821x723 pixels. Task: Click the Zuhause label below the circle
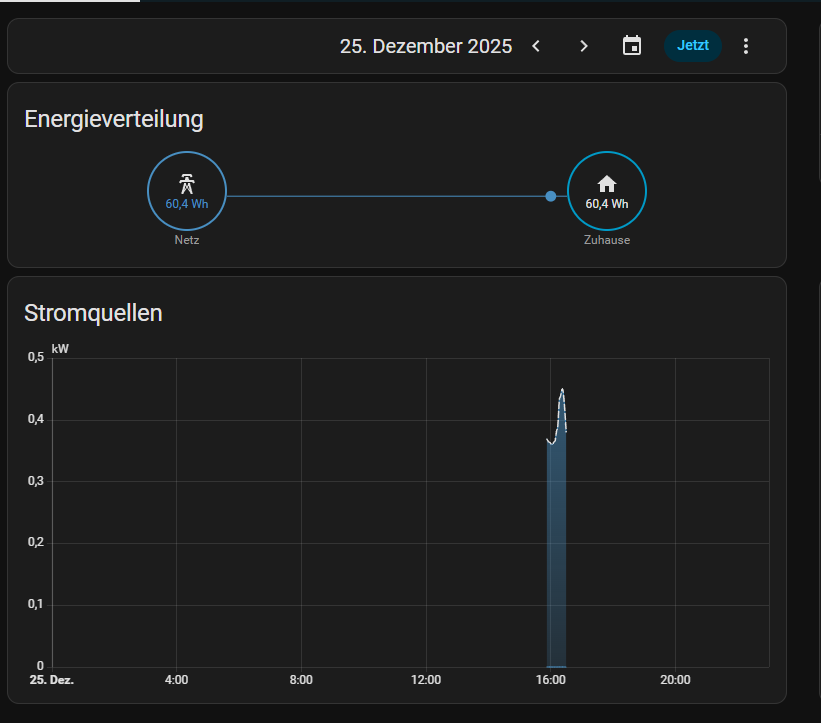(606, 241)
